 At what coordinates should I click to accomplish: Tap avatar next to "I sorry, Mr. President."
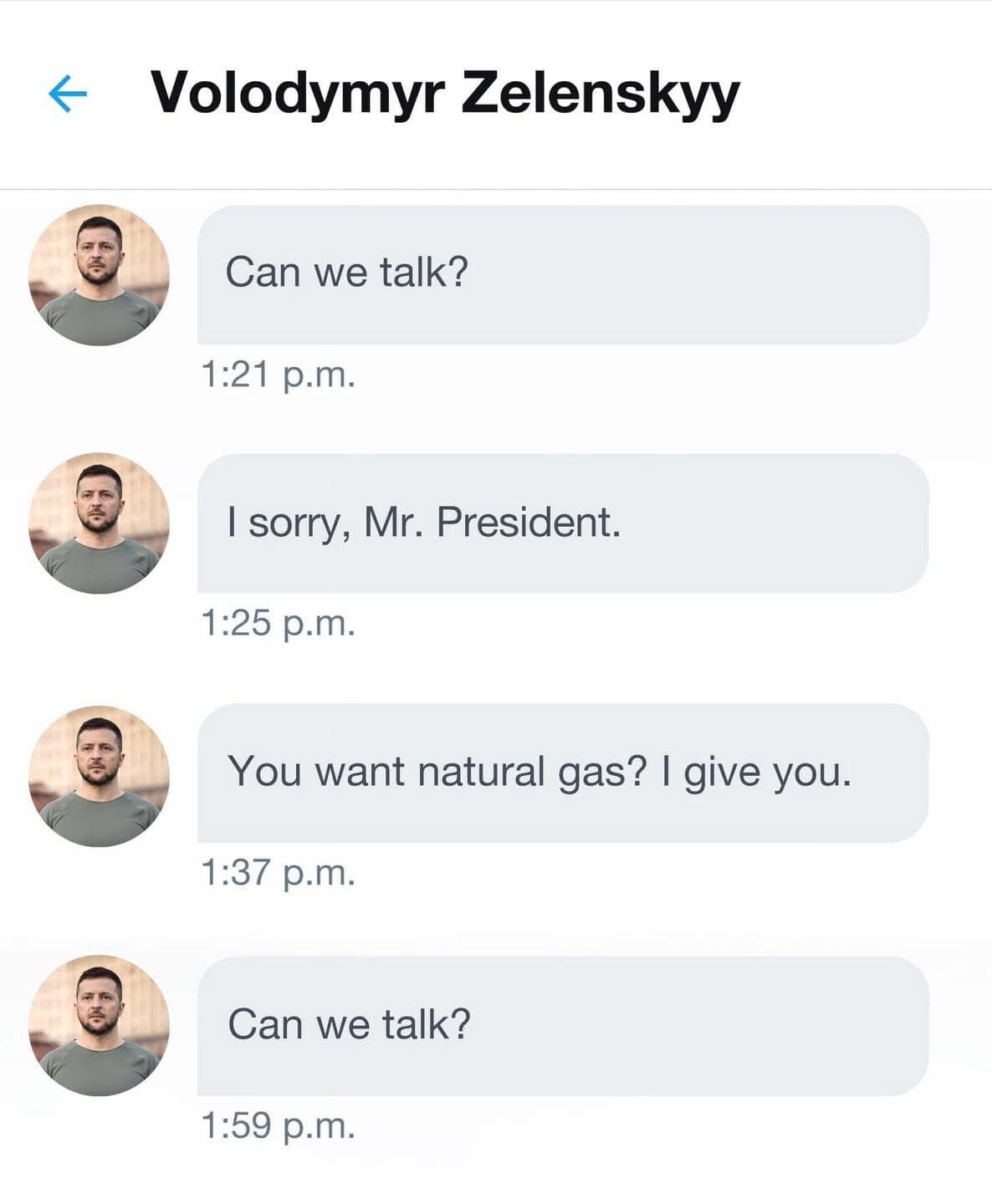click(99, 523)
